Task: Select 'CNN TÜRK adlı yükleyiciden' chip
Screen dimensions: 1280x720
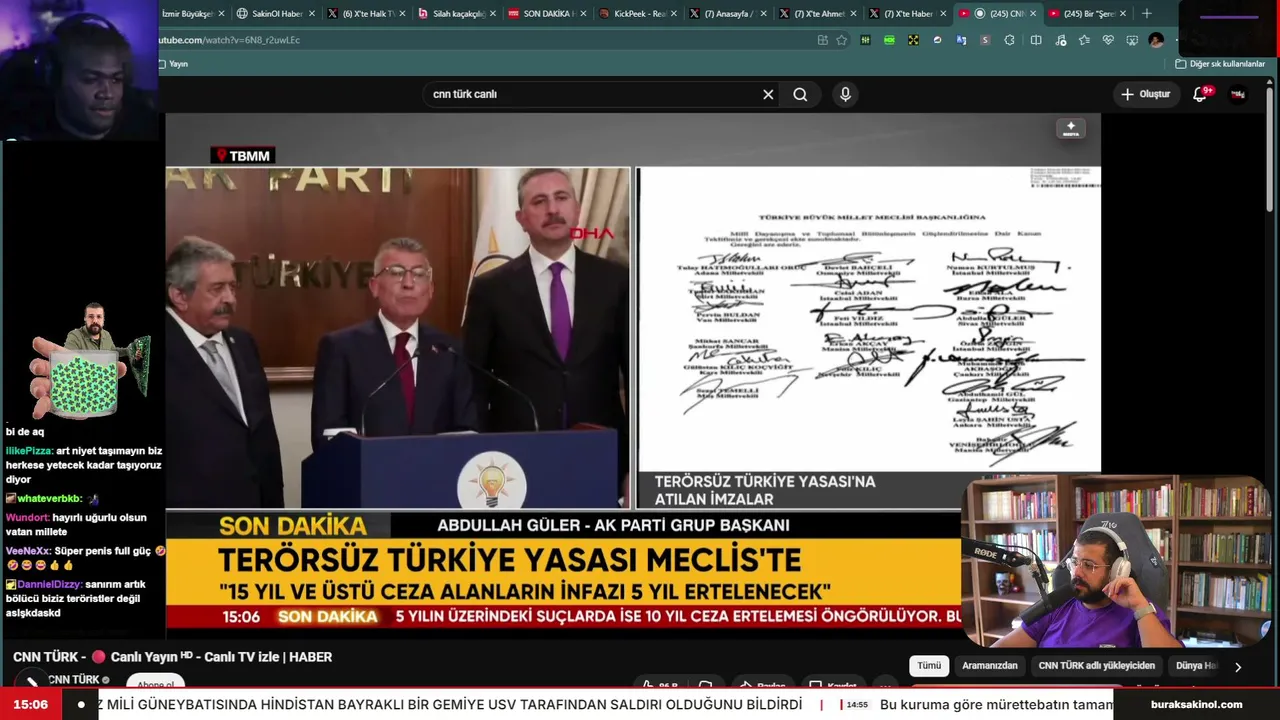Action: [x=1097, y=666]
